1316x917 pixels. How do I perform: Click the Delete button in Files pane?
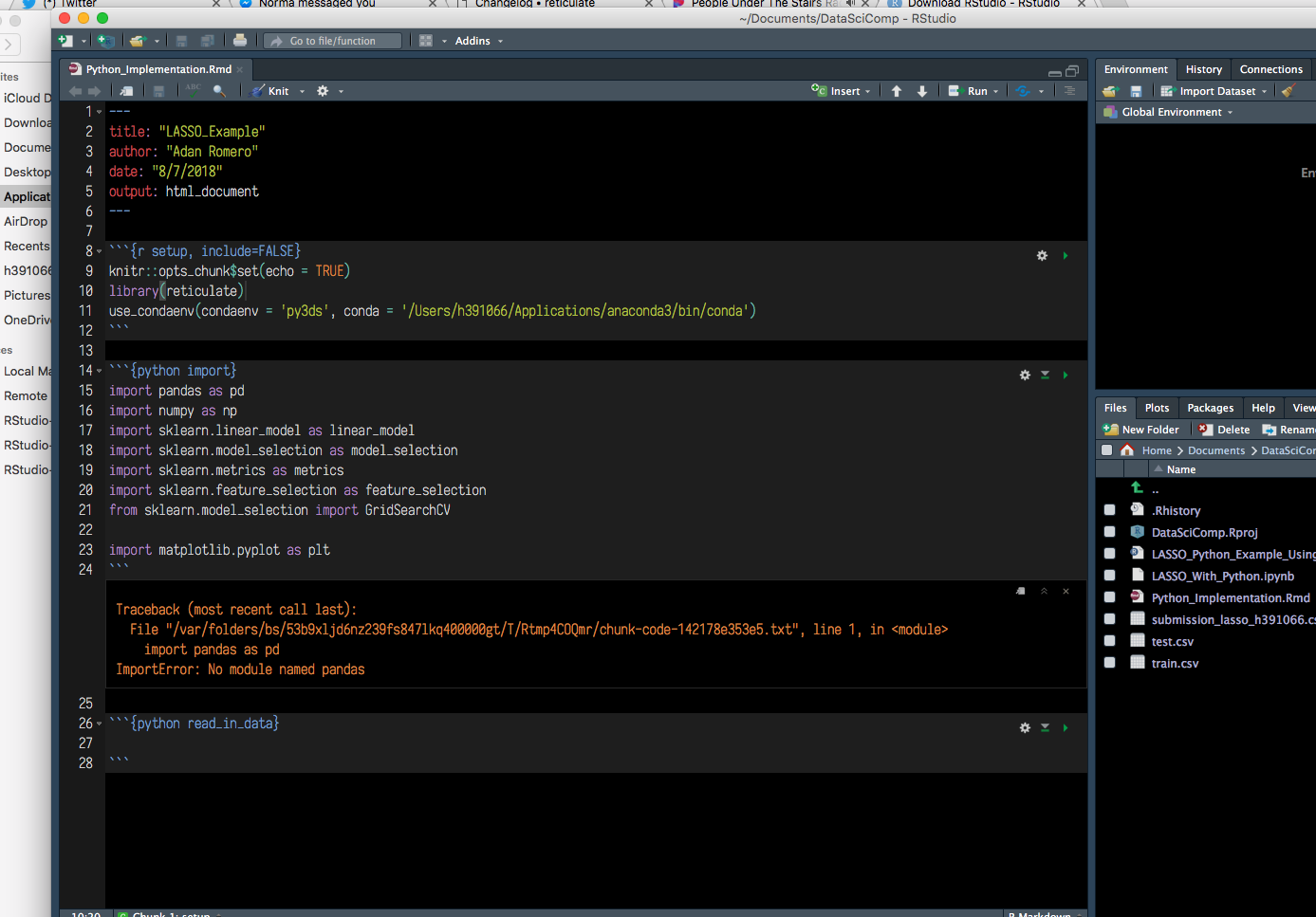coord(1223,429)
